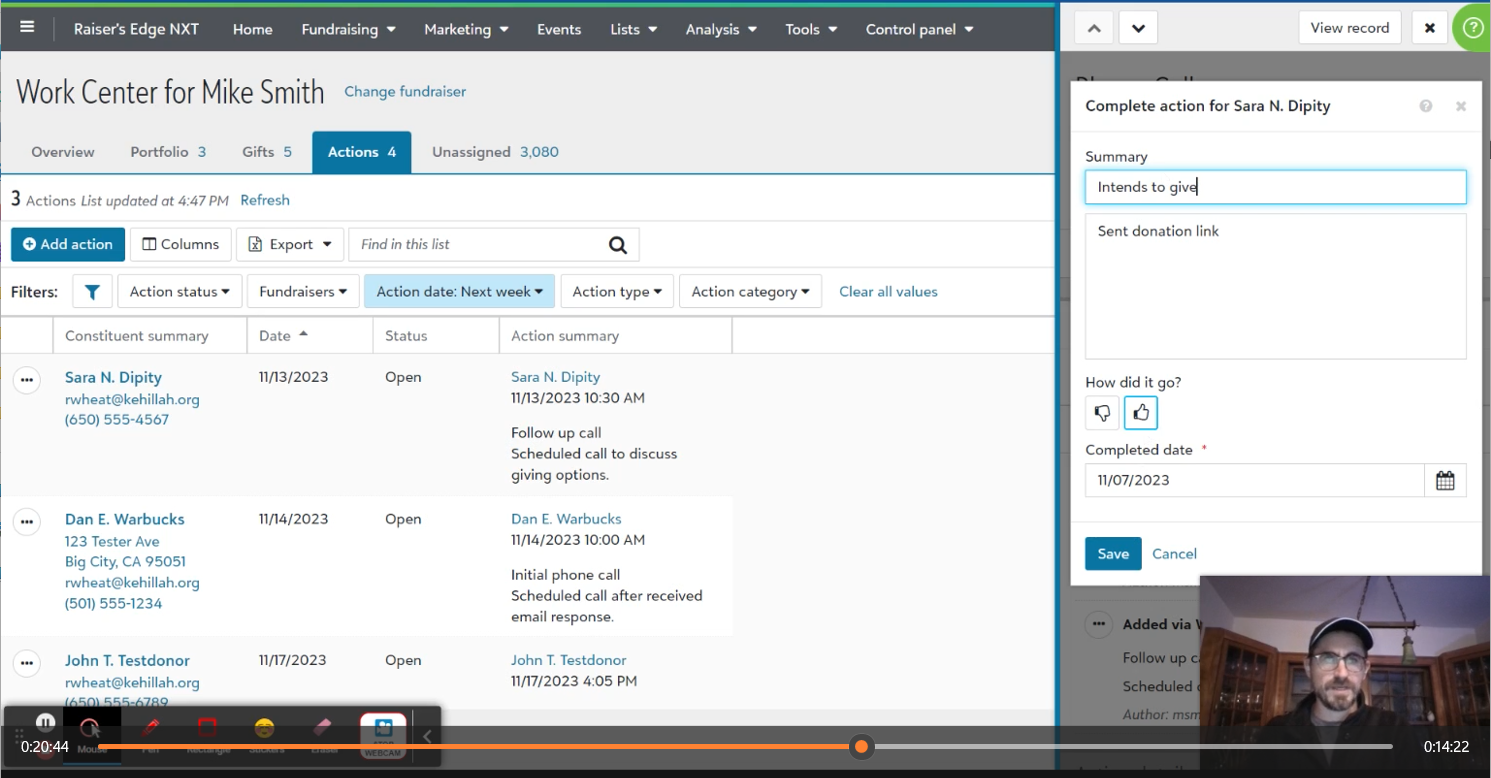This screenshot has height=778, width=1491.
Task: Close the Complete action dialog
Action: click(1460, 106)
